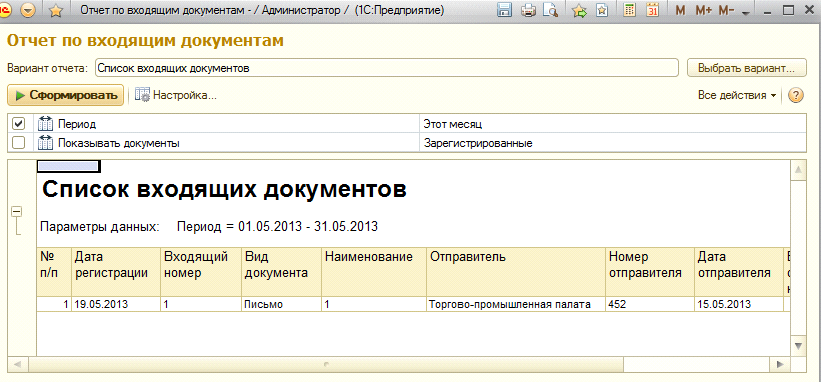This screenshot has width=821, height=382.
Task: Uncheck the Период checkbox
Action: coord(18,124)
